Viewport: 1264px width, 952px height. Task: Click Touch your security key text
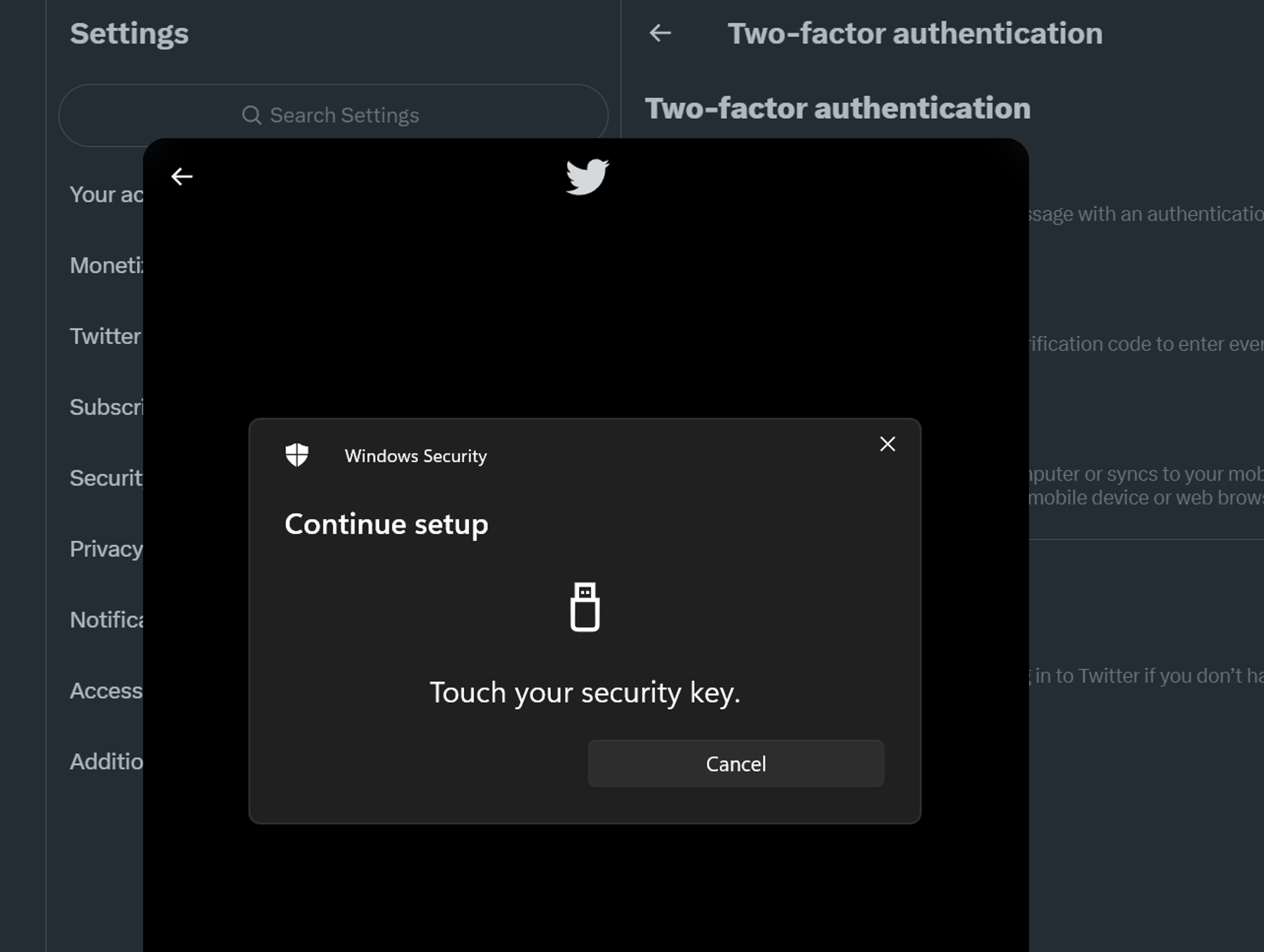pos(585,692)
